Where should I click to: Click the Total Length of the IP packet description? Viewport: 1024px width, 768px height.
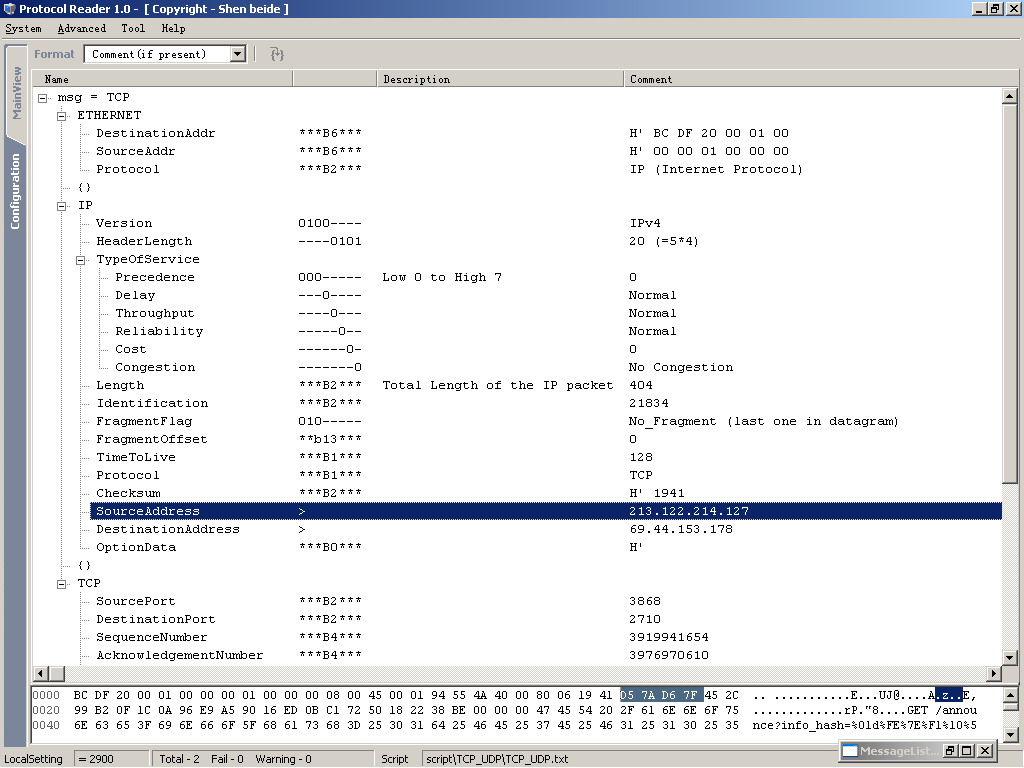(498, 385)
